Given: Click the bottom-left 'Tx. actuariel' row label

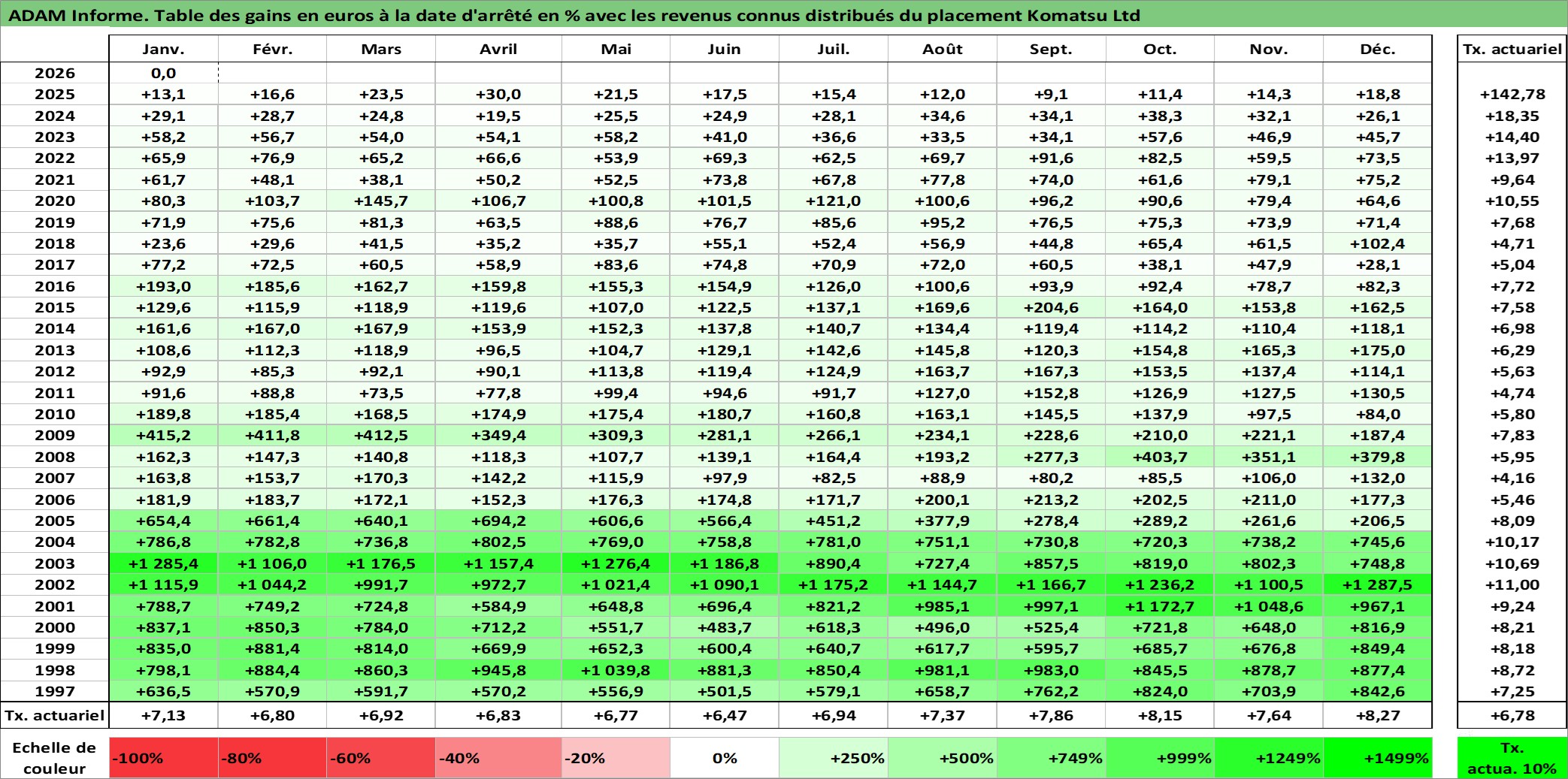Looking at the screenshot, I should pos(55,715).
